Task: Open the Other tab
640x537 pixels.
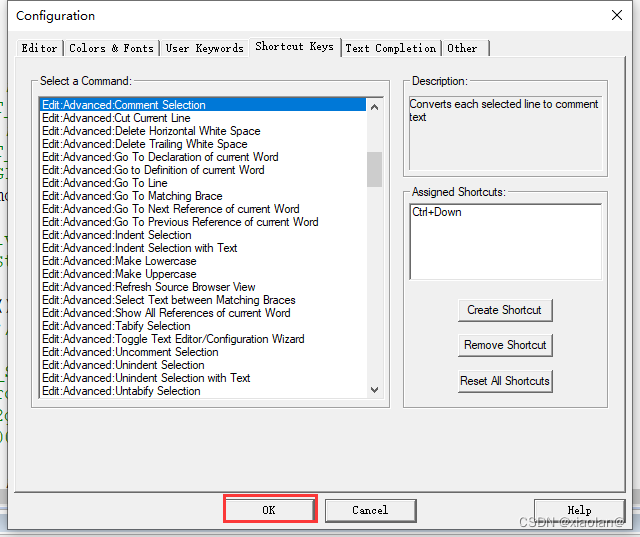Action: click(465, 48)
